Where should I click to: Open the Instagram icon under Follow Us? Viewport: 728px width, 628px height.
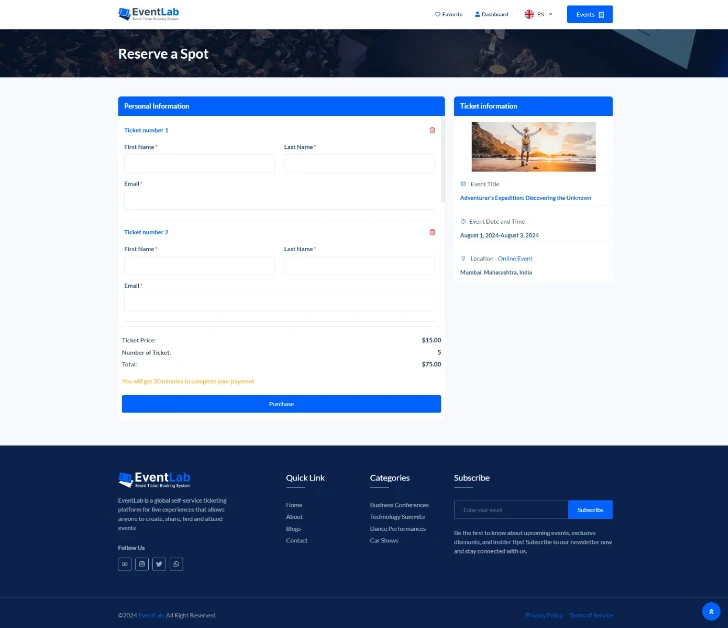(x=142, y=564)
